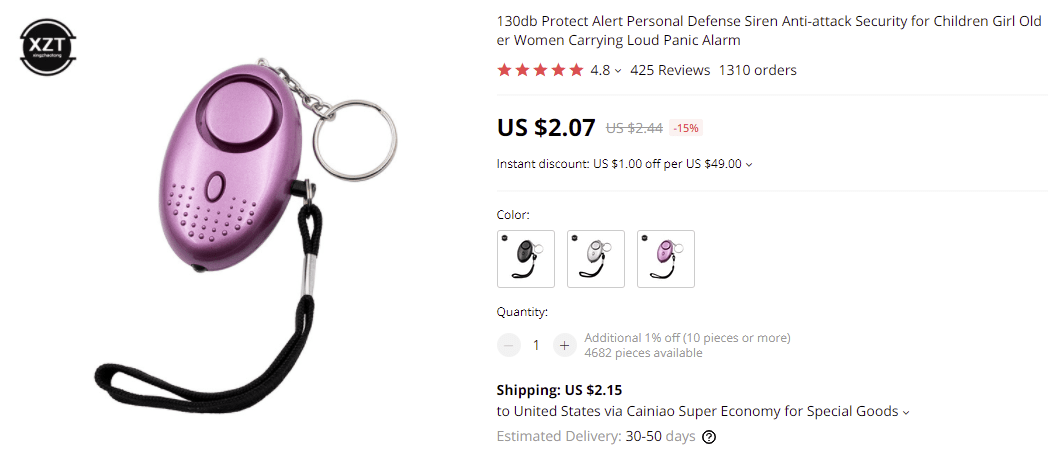The width and height of the screenshot is (1054, 461).
Task: Expand the 4.8 rating breakdown chevron
Action: pyautogui.click(x=618, y=71)
